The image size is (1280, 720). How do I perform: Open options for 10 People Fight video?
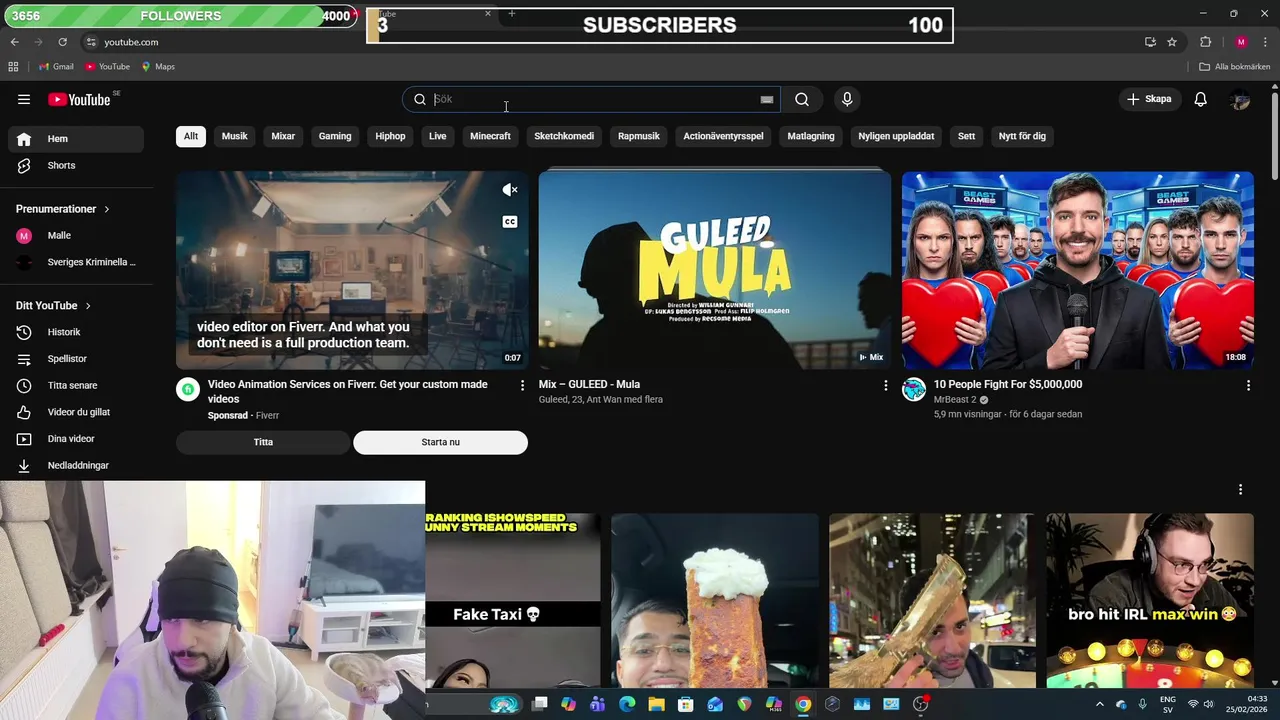[x=1248, y=385]
